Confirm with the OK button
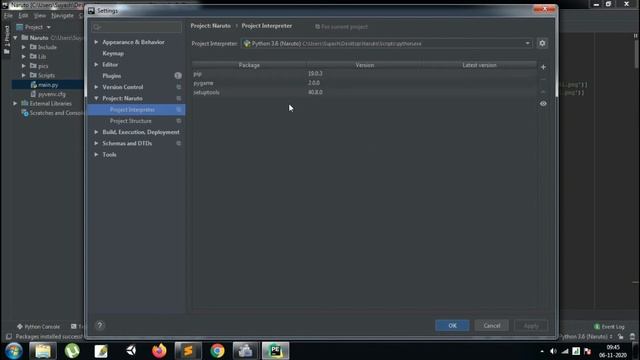The image size is (640, 360). [452, 325]
